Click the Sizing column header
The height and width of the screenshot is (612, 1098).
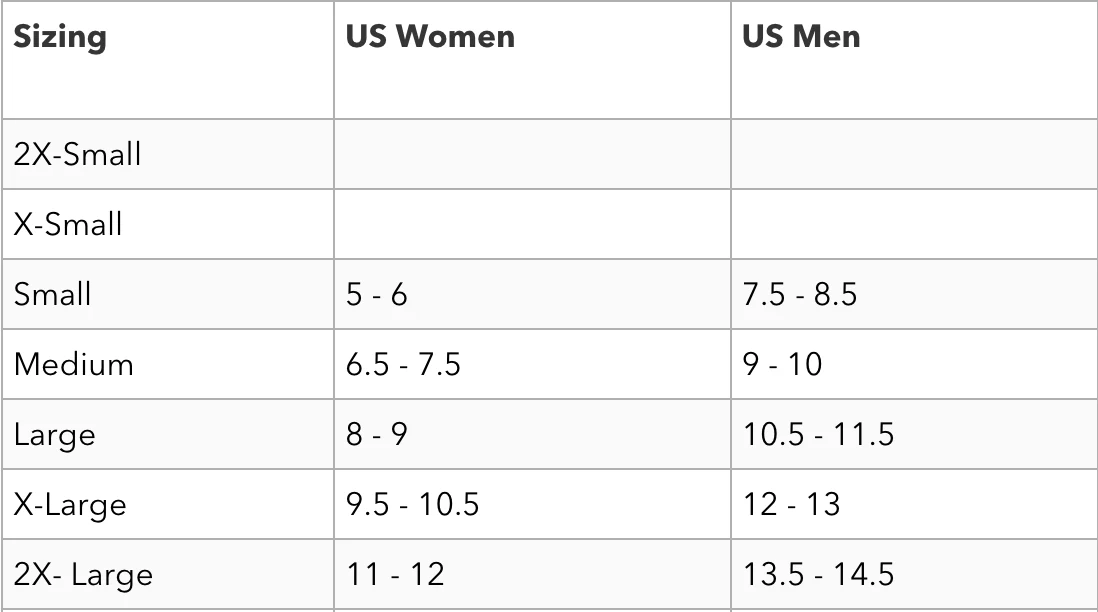pyautogui.click(x=60, y=37)
